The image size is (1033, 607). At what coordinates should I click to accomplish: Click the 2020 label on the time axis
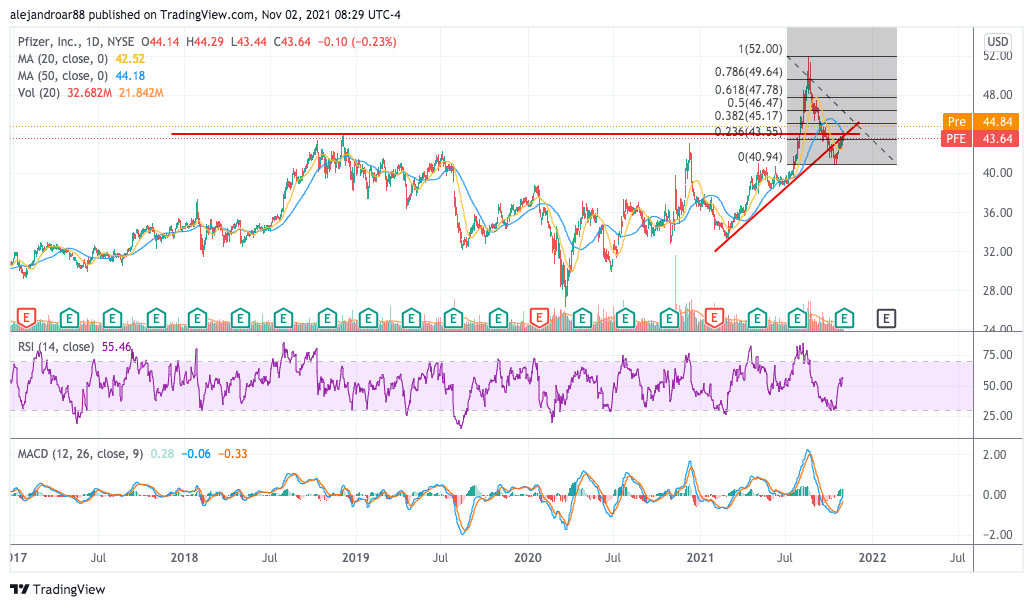pyautogui.click(x=528, y=558)
